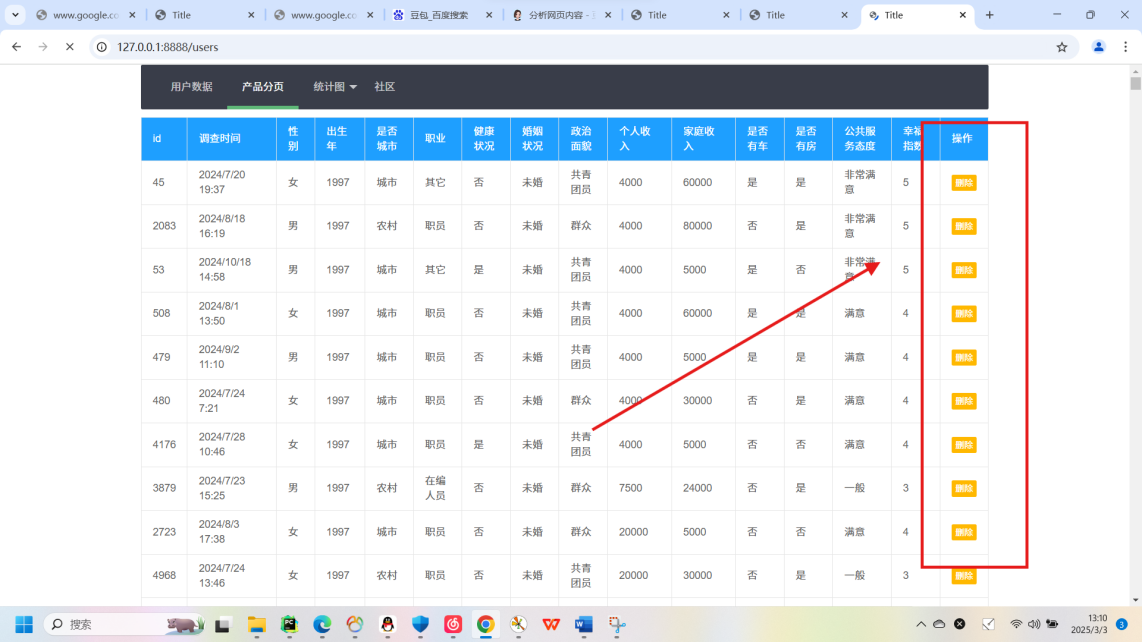The height and width of the screenshot is (642, 1142).
Task: Click the Google Chrome taskbar icon
Action: coord(486,625)
